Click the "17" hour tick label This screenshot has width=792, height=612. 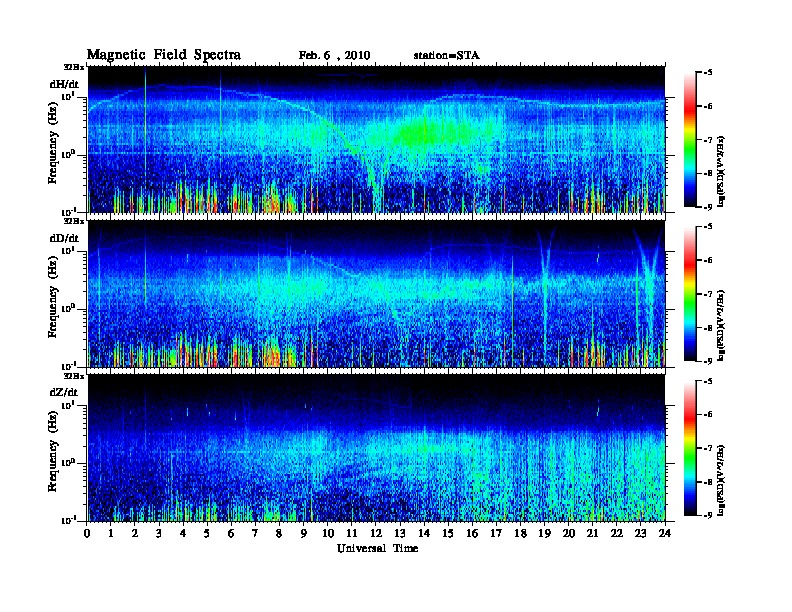pos(496,533)
